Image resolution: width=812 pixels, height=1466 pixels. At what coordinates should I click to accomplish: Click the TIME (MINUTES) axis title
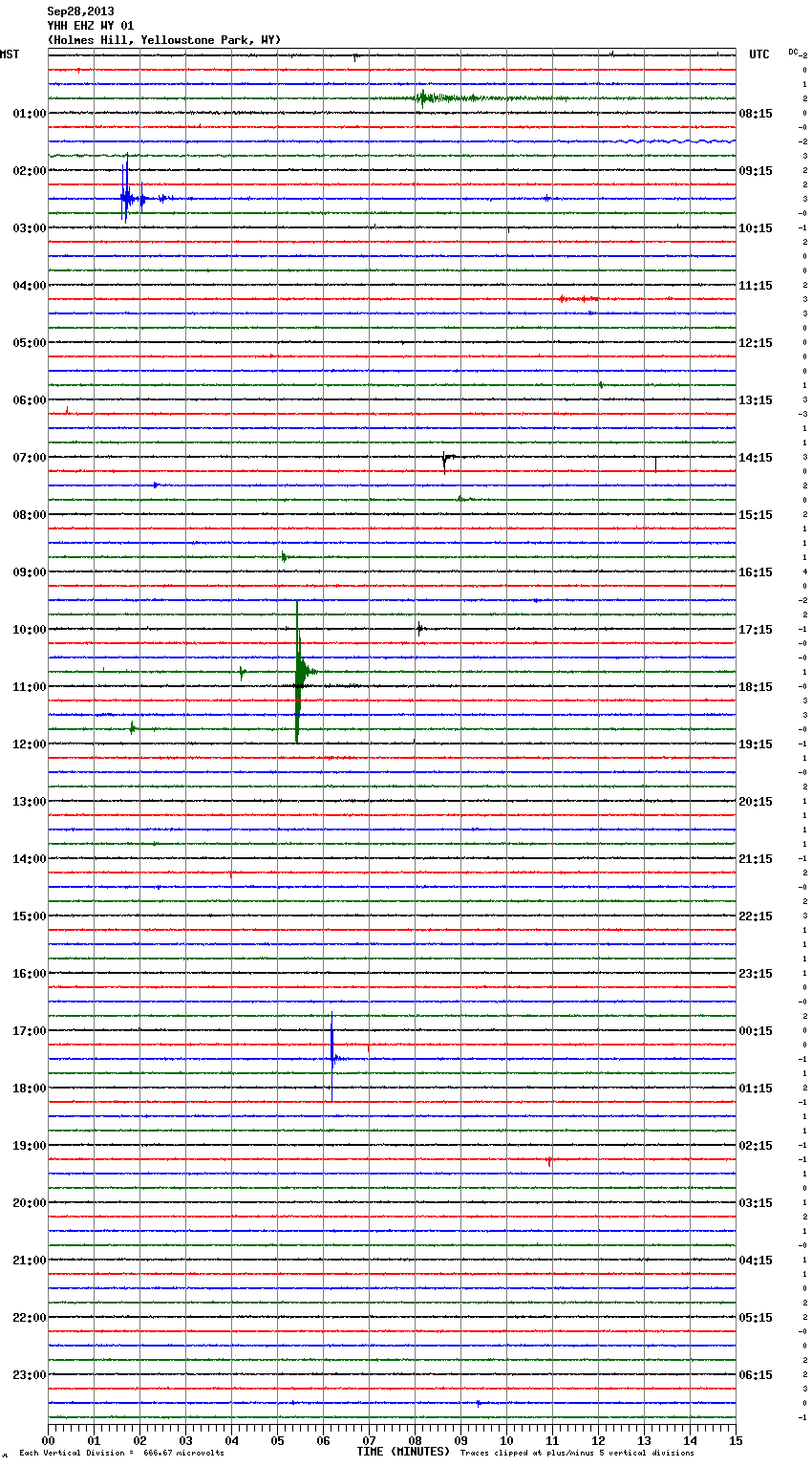click(403, 1452)
